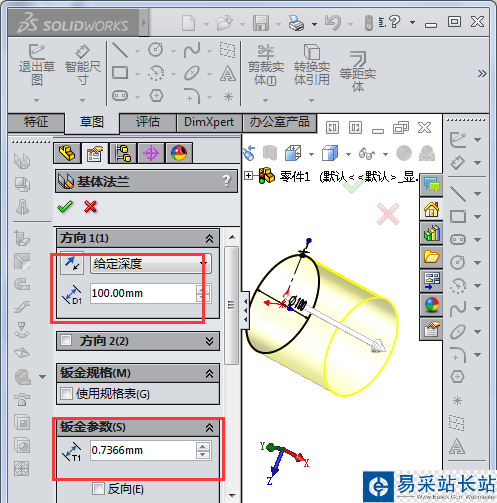Select the Ellipse tool in the ribbon

pos(192,73)
